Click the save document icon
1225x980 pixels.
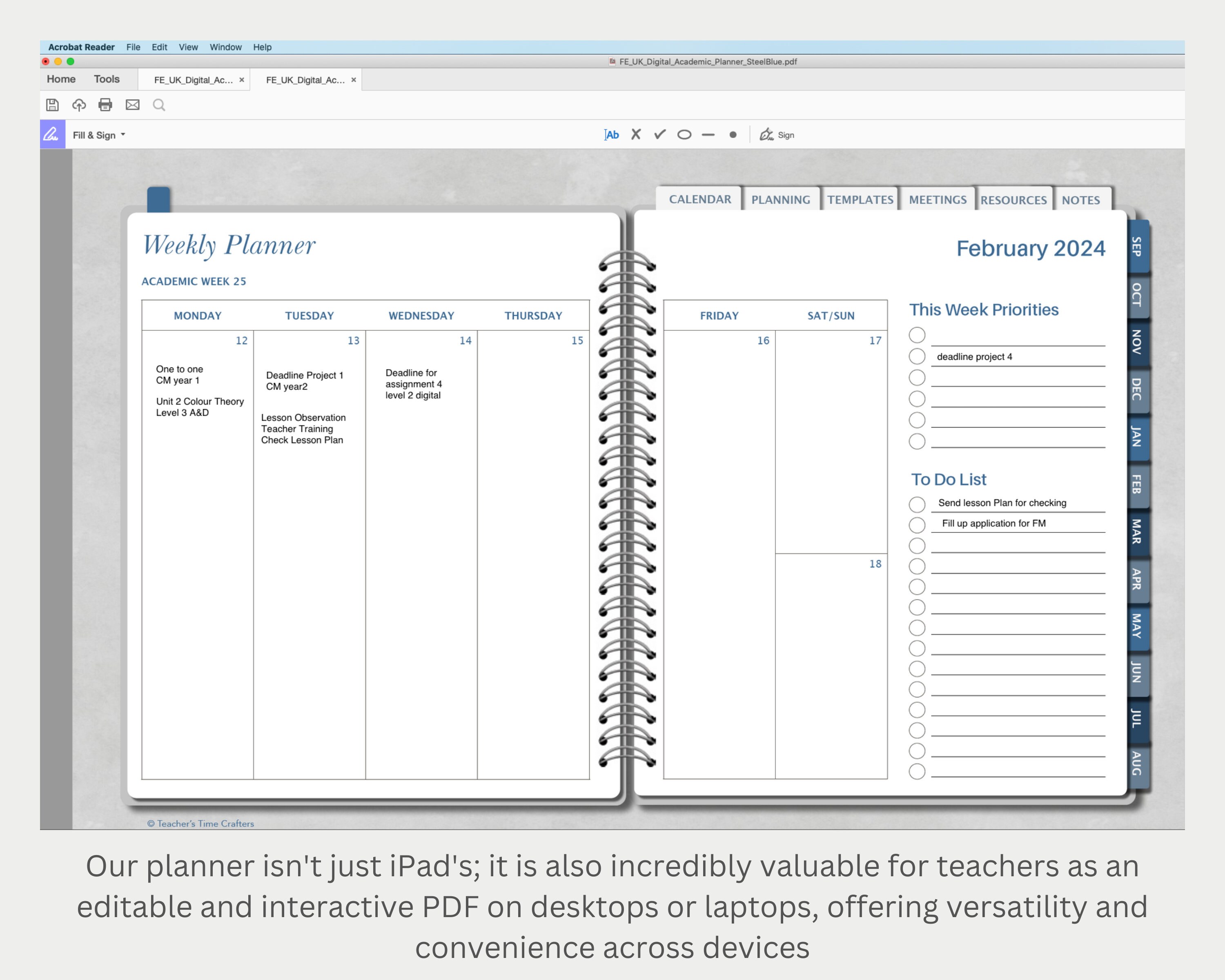[52, 105]
